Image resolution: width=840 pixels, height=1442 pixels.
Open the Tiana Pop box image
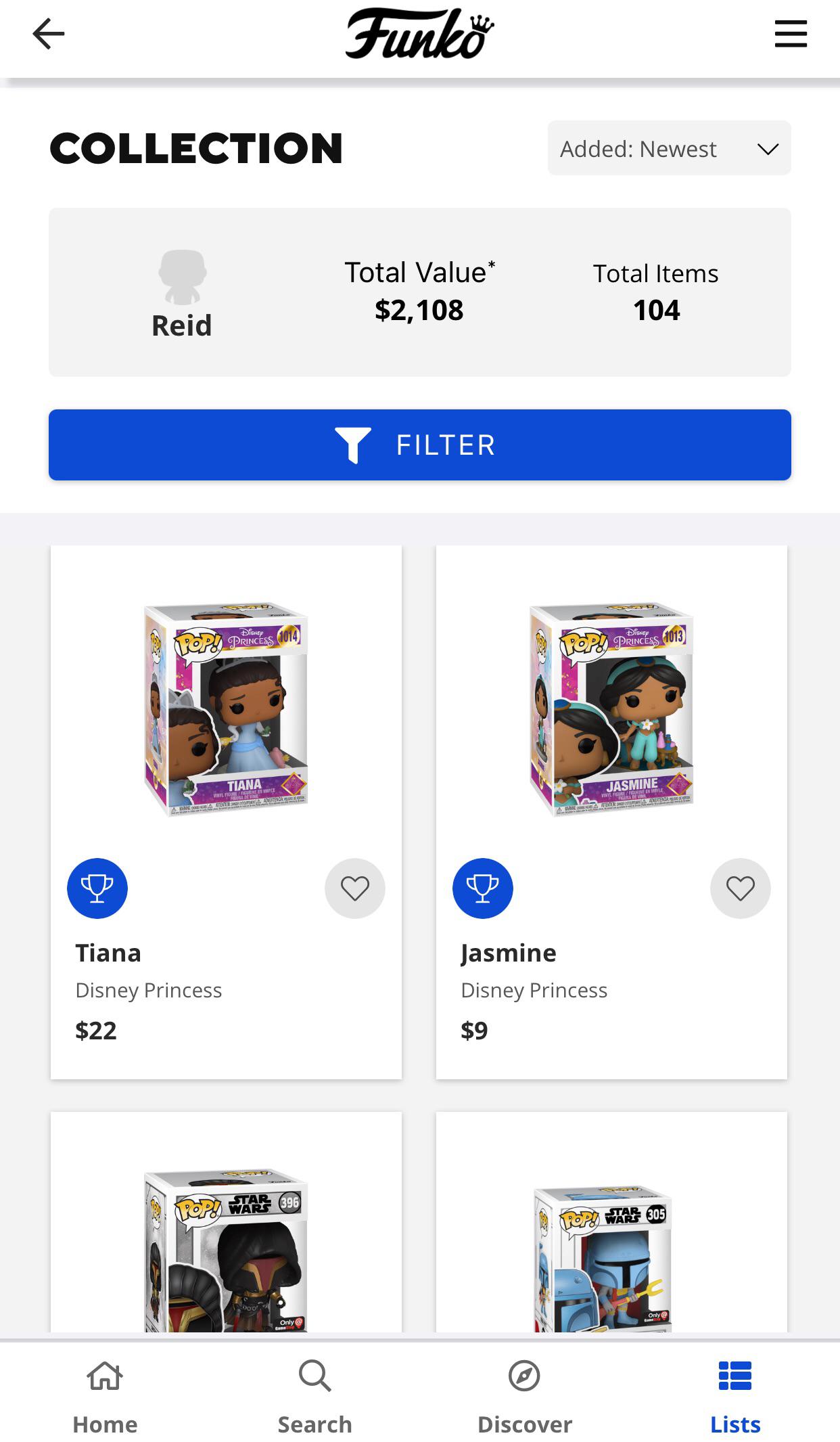226,709
